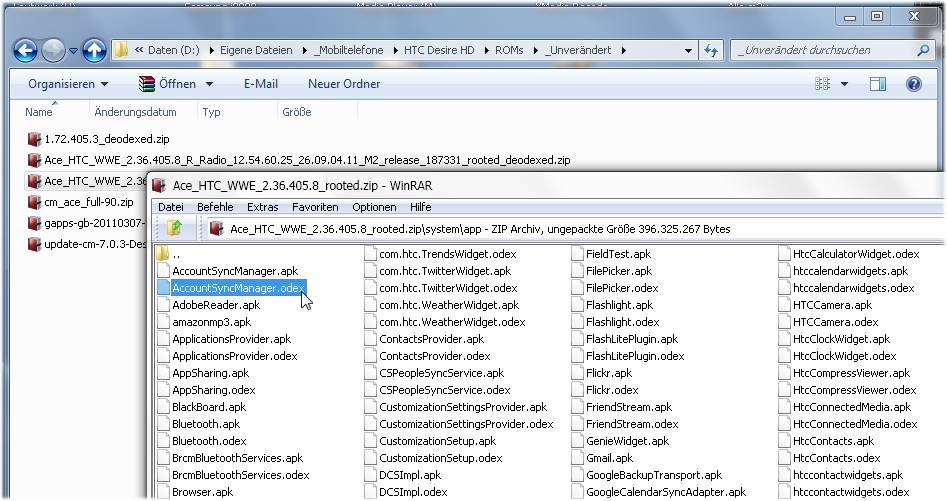Create a folder with Neuer Ordner
The height and width of the screenshot is (501, 947).
[344, 84]
